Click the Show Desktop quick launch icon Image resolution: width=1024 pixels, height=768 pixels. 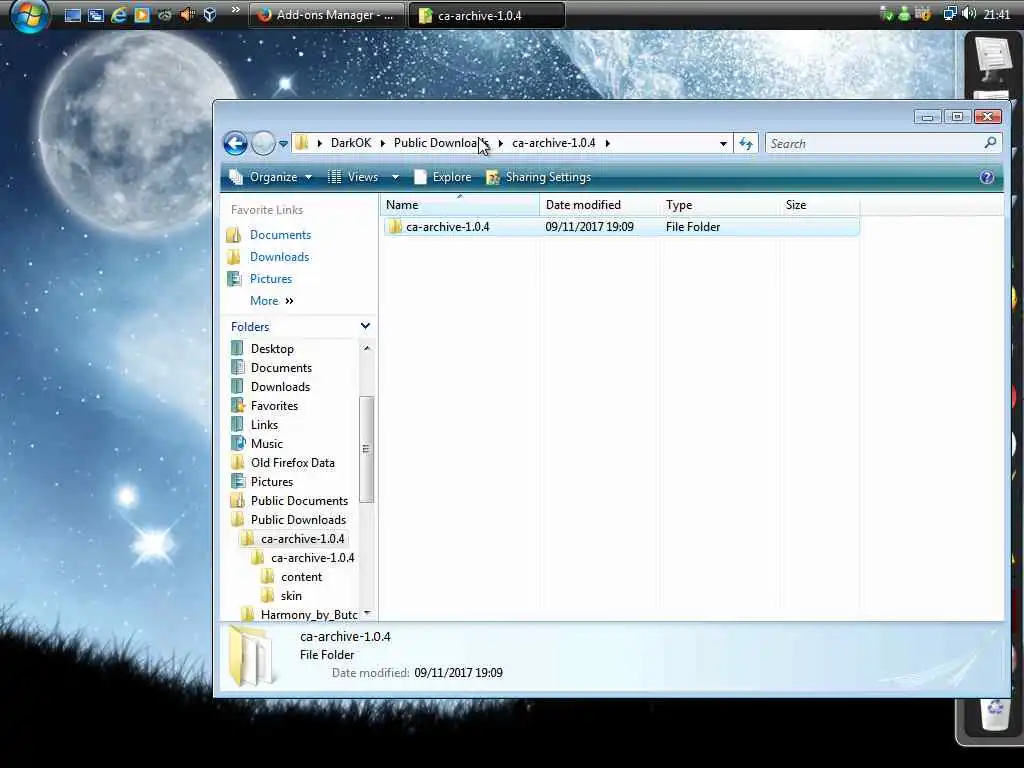tap(72, 15)
